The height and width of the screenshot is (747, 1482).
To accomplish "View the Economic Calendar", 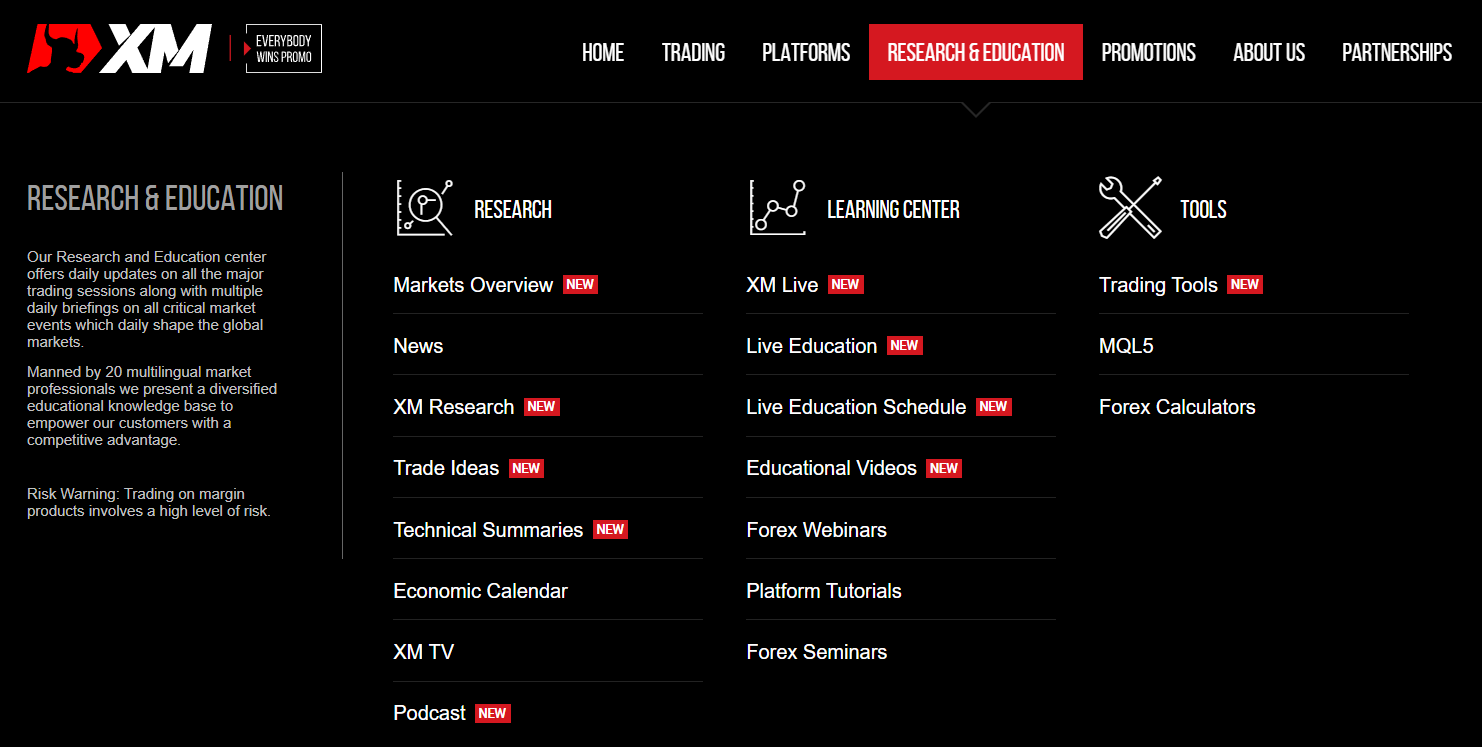I will (480, 591).
